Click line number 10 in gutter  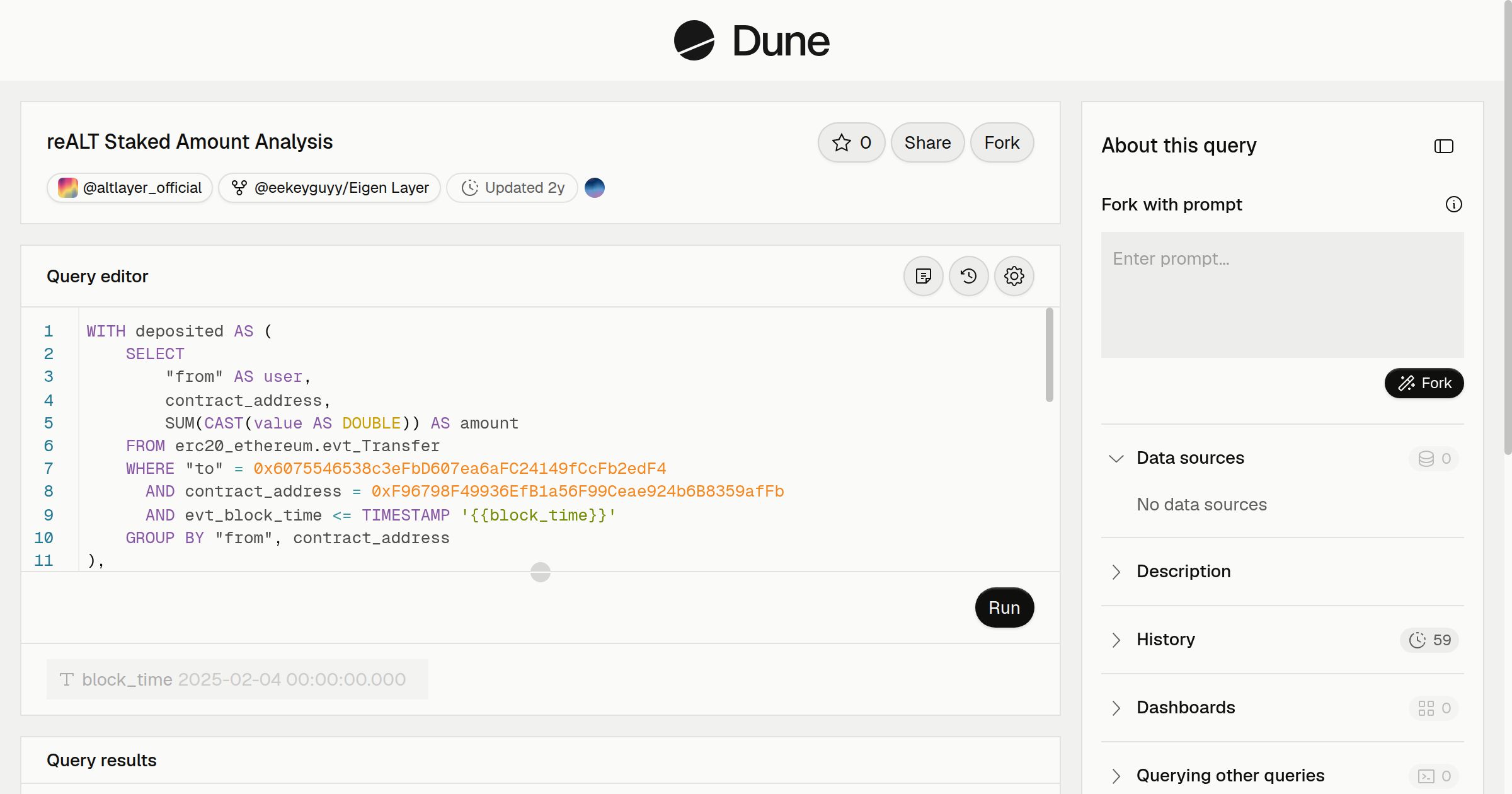[x=43, y=538]
